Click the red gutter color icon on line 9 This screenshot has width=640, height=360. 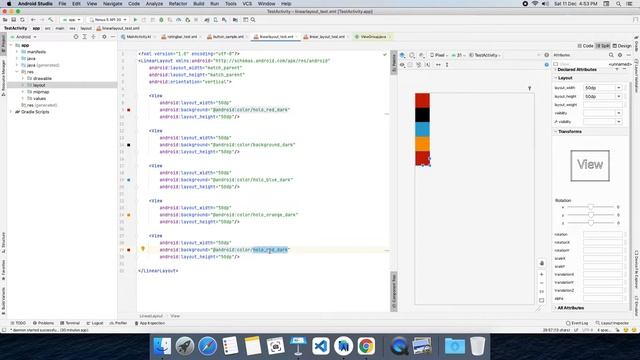(129, 110)
